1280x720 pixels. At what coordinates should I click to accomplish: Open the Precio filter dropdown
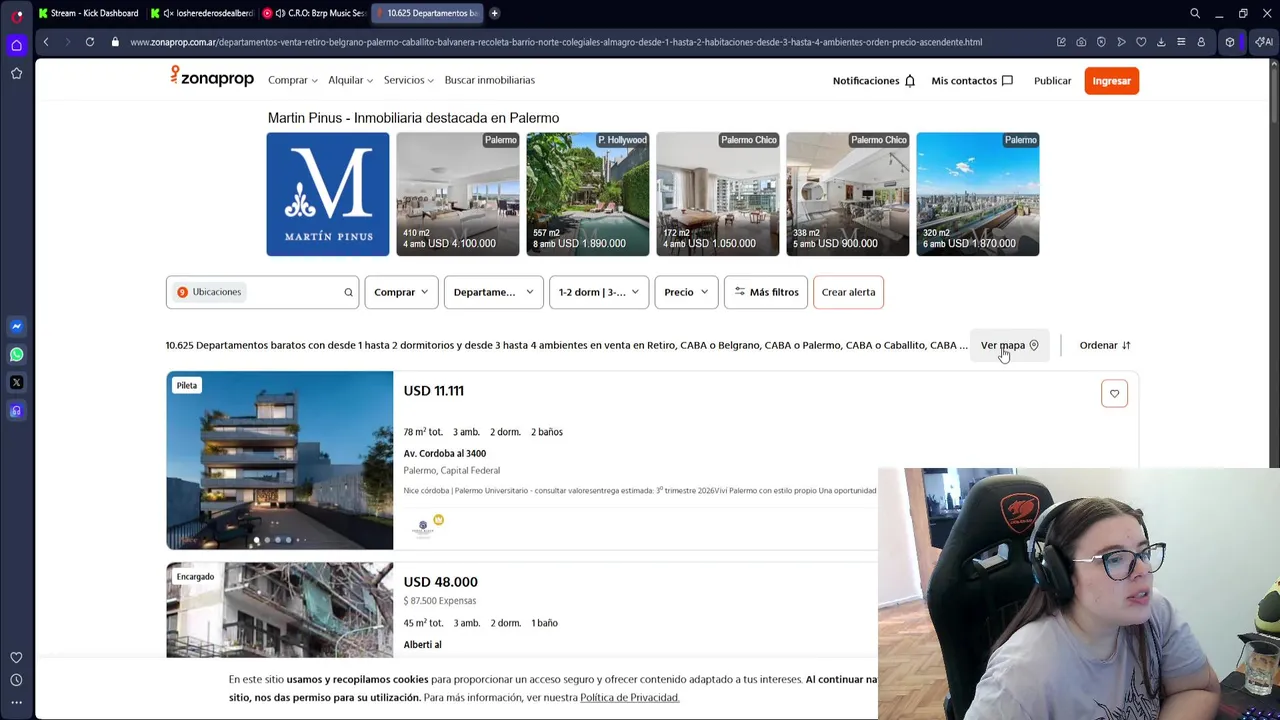[686, 292]
